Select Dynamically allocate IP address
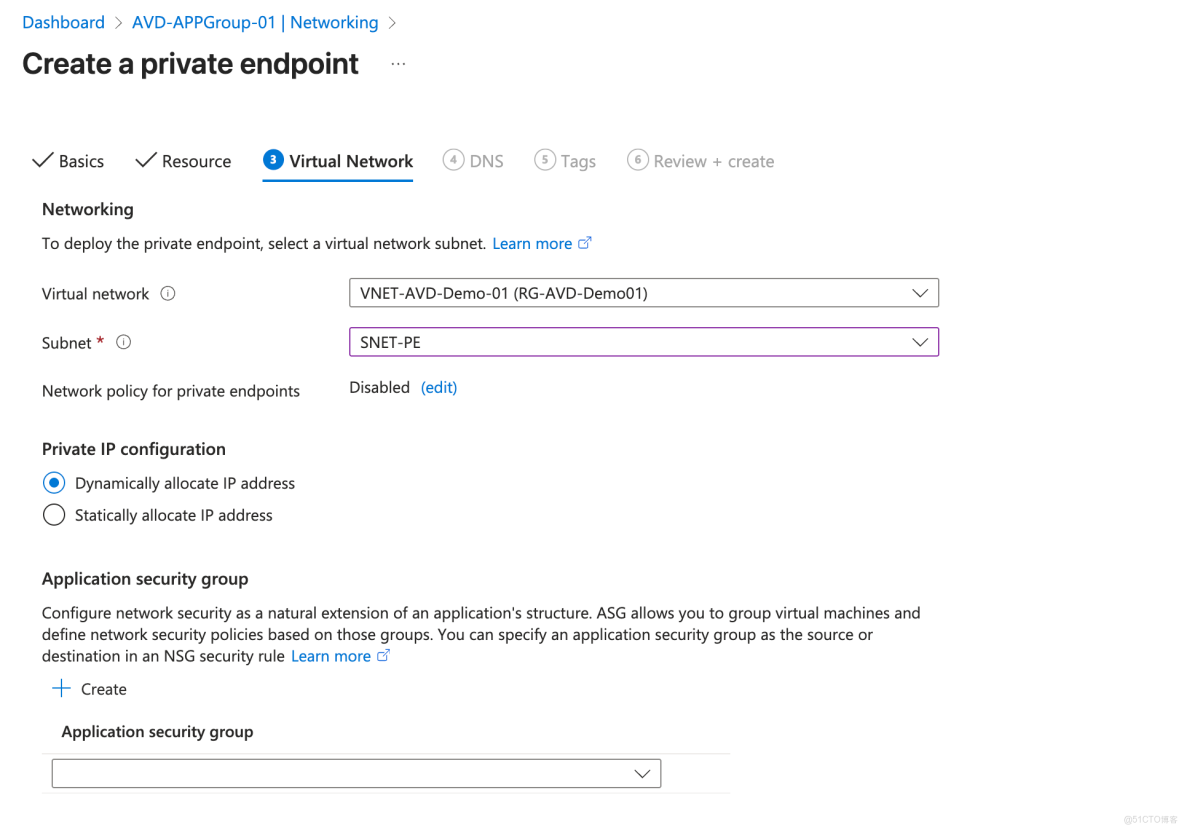The height and width of the screenshot is (830, 1184). (x=53, y=482)
